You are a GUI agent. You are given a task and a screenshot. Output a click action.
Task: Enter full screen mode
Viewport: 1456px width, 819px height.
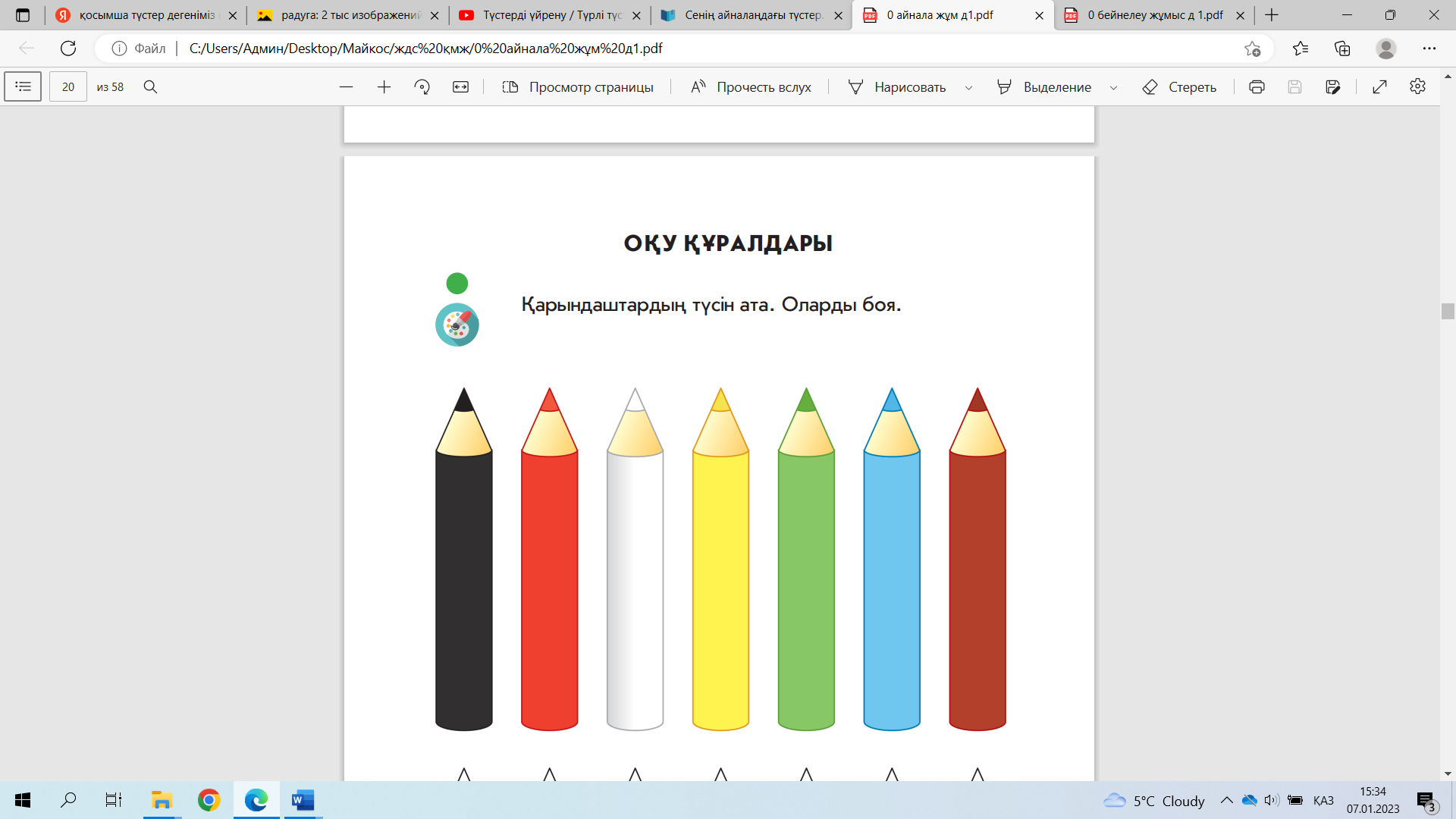(1379, 87)
